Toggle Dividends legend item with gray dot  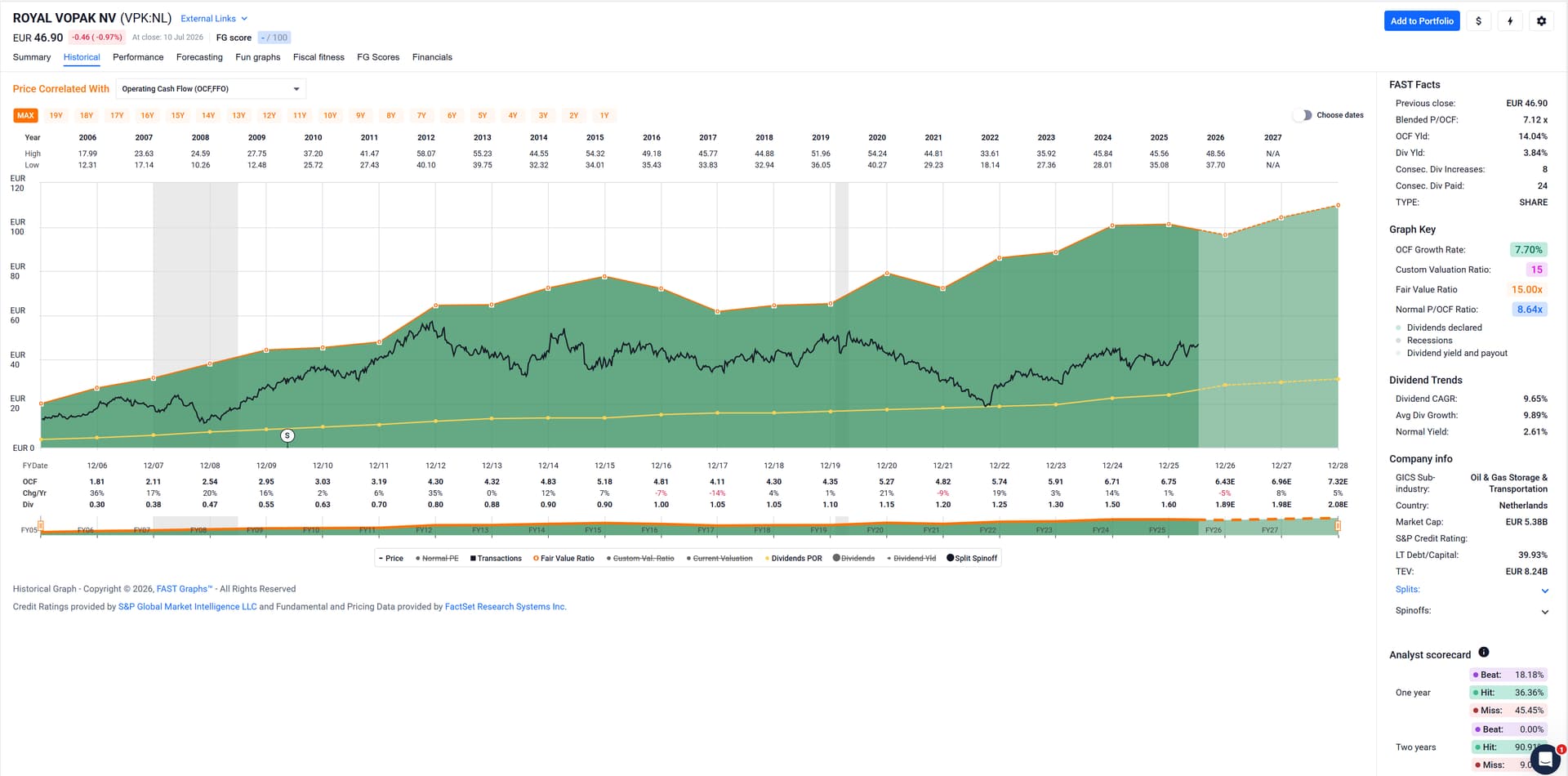[853, 559]
